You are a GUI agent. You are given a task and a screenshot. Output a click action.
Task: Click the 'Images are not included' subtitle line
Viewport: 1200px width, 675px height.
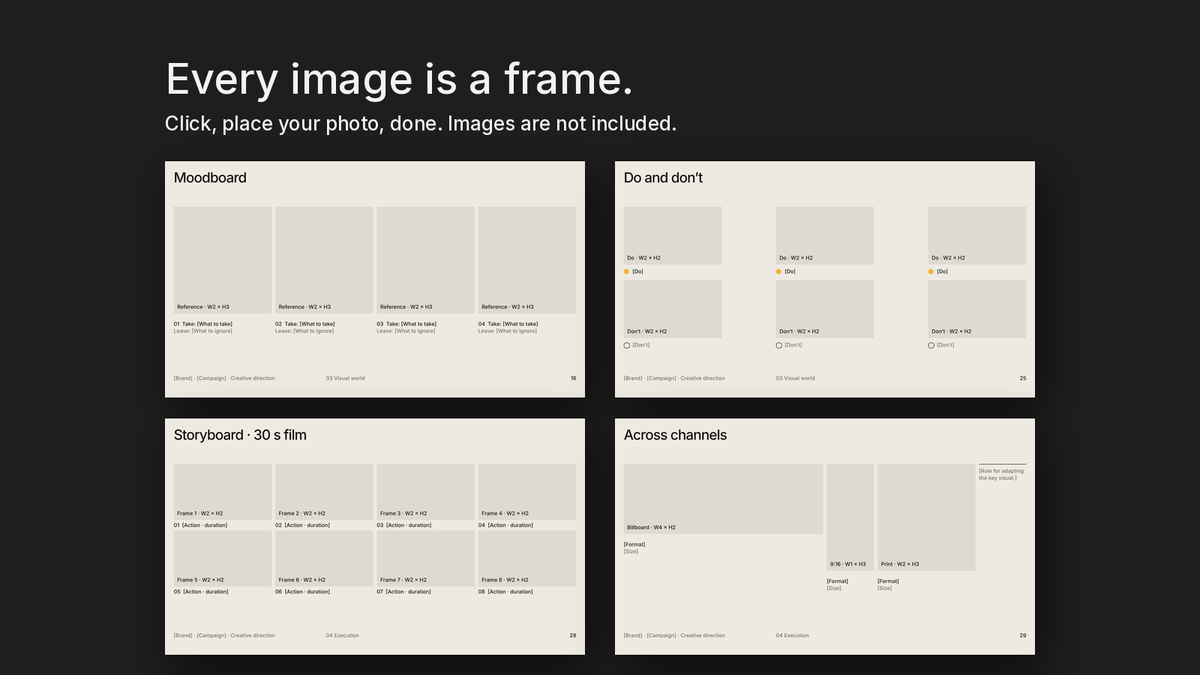[x=421, y=123]
